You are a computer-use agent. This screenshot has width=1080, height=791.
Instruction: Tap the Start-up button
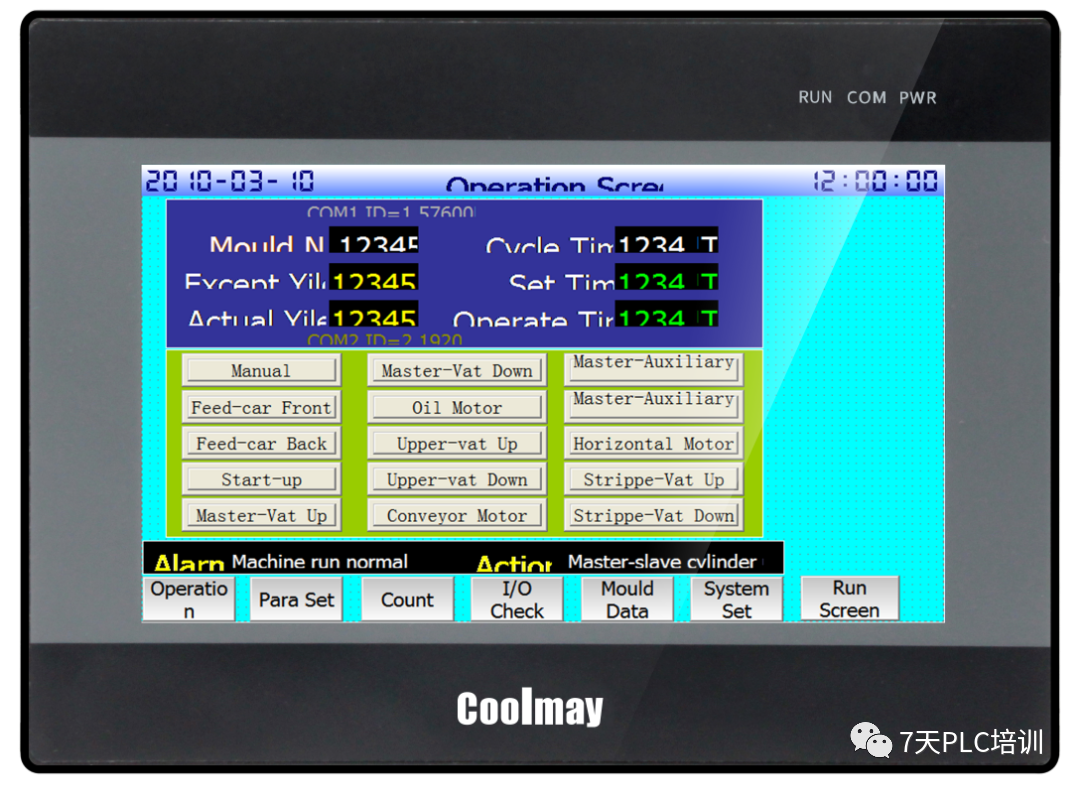pos(261,479)
